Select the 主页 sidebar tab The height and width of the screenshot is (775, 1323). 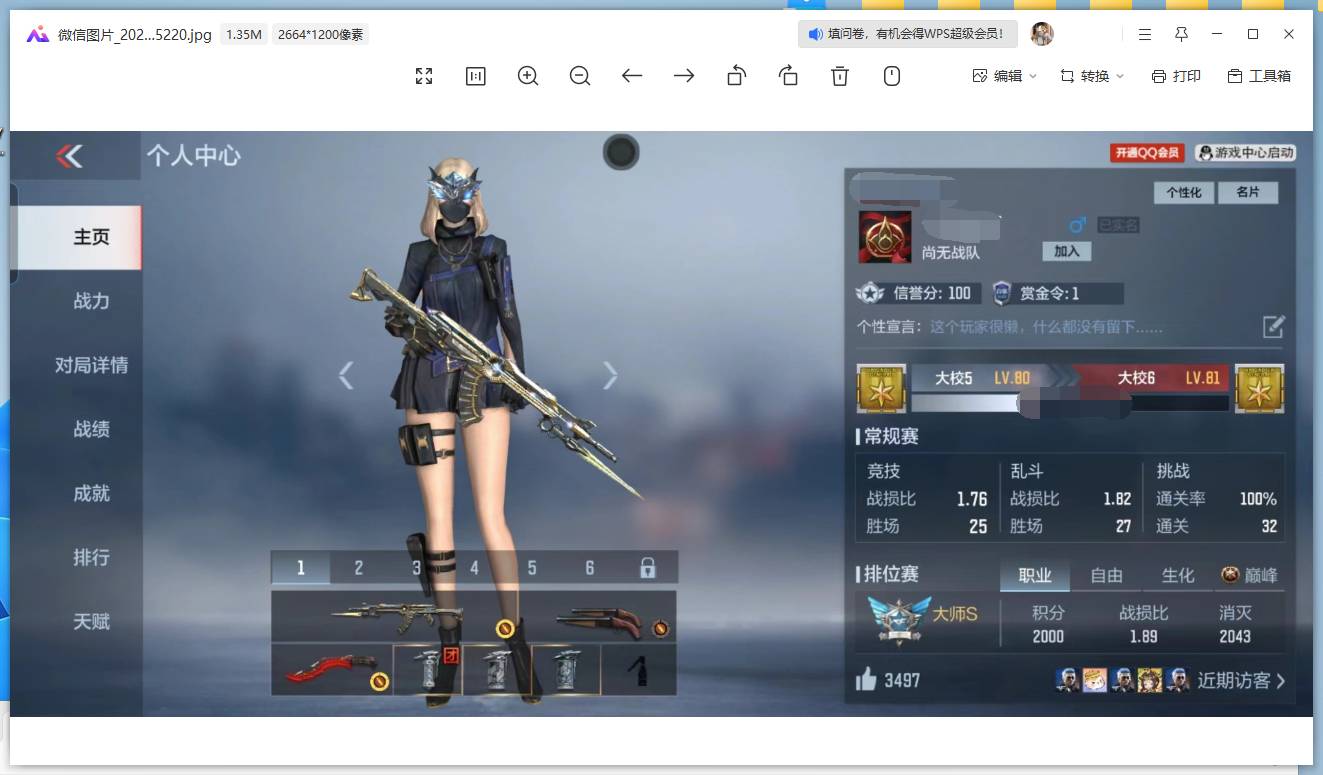[77, 237]
